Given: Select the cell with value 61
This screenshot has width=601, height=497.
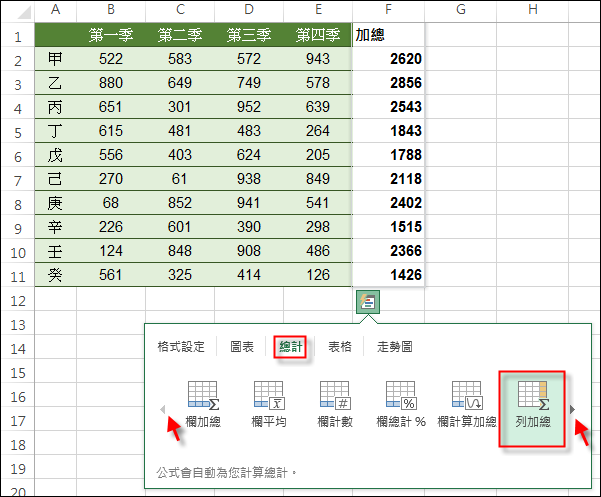Looking at the screenshot, I should coord(180,179).
